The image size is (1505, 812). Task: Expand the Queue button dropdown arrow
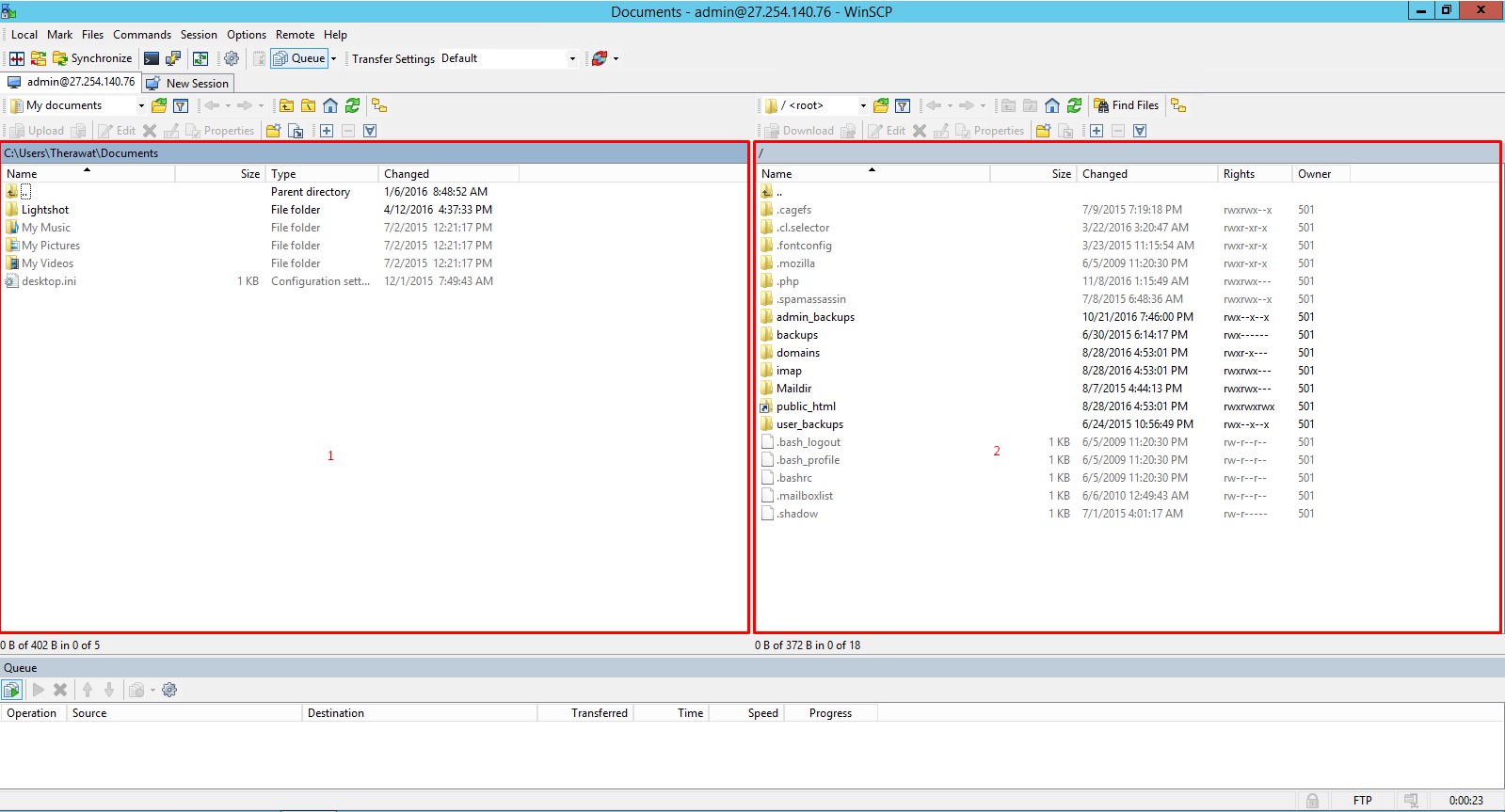click(x=333, y=58)
